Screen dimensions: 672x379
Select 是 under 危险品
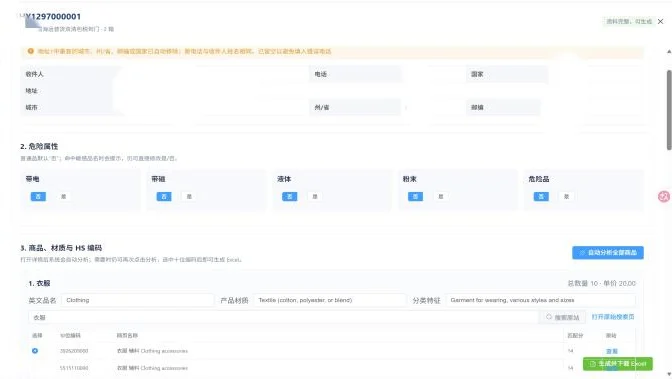[566, 196]
